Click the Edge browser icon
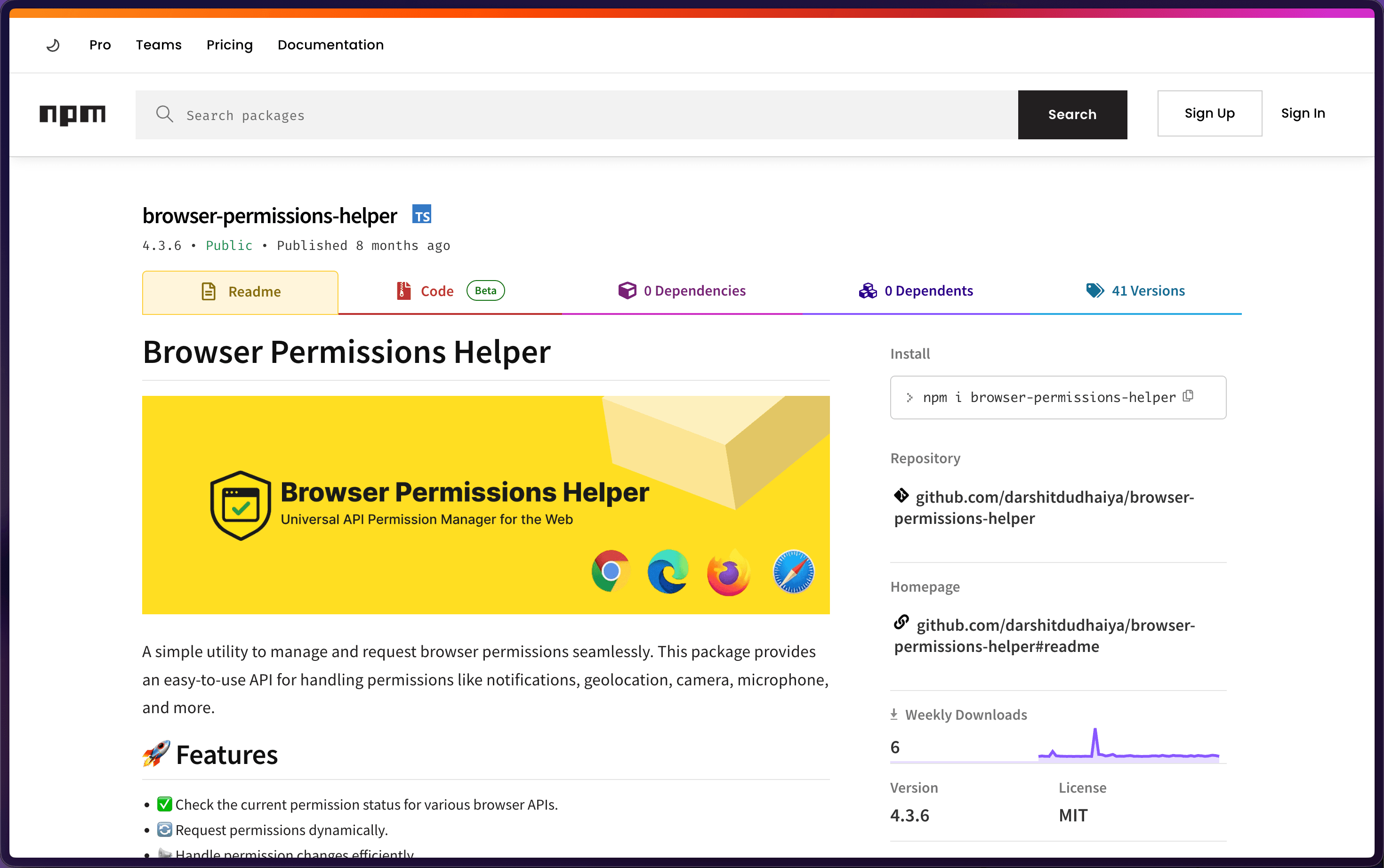 tap(668, 571)
